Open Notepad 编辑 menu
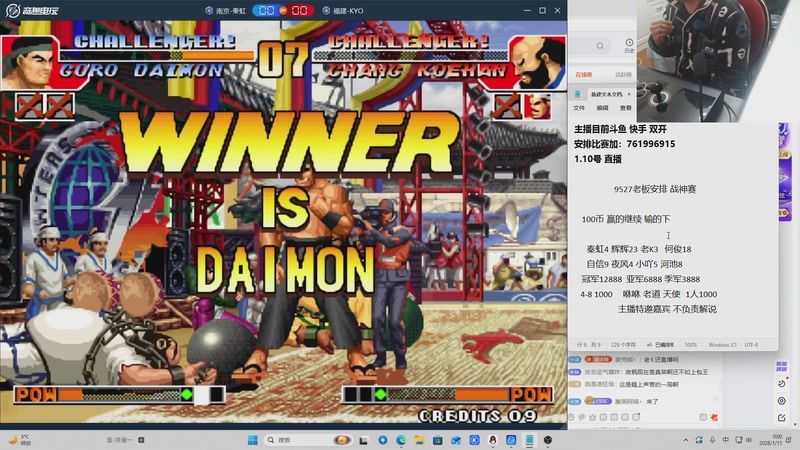 (x=602, y=108)
